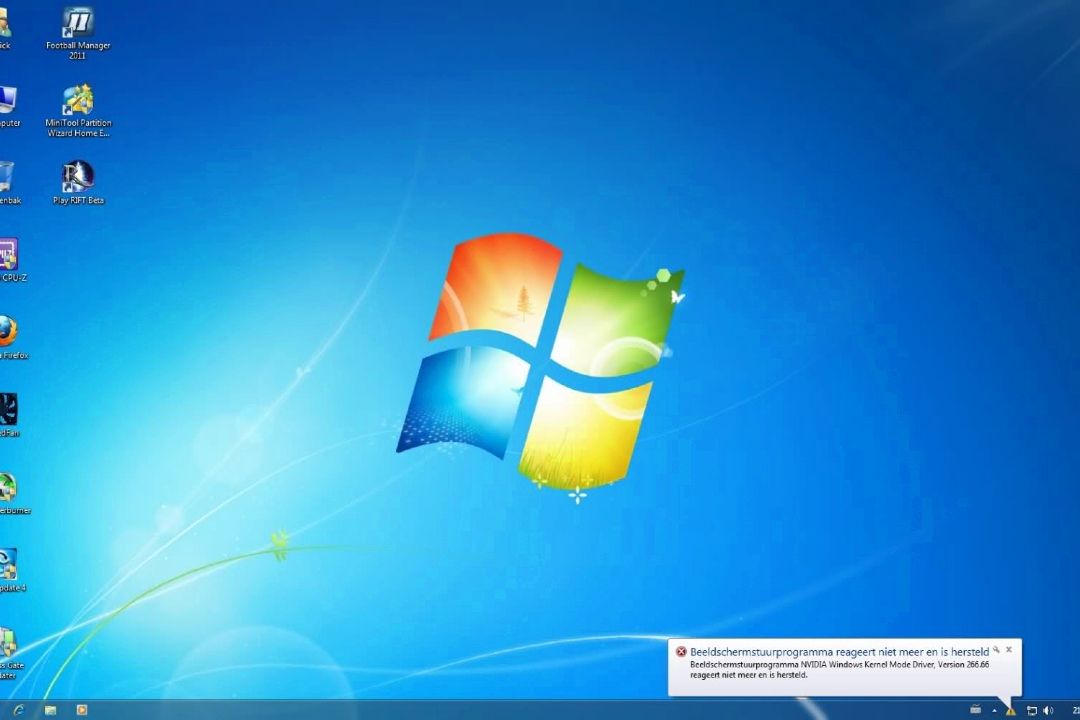Image resolution: width=1080 pixels, height=720 pixels.
Task: Click the balloon title 'Beeldschermstuurprogramma reageert niet meer en is hersteld'
Action: [x=840, y=651]
